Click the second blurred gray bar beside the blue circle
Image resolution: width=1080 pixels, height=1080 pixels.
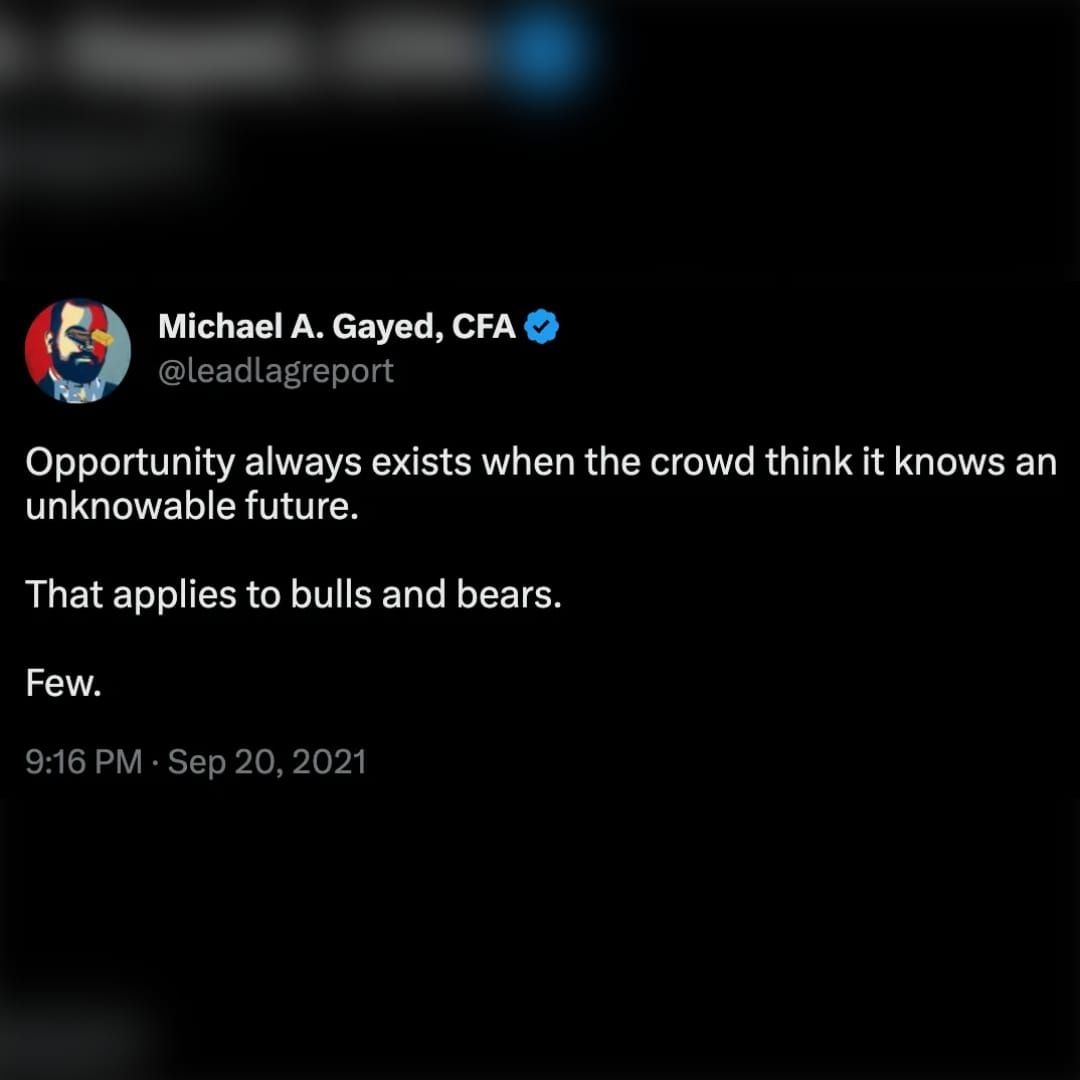point(406,50)
